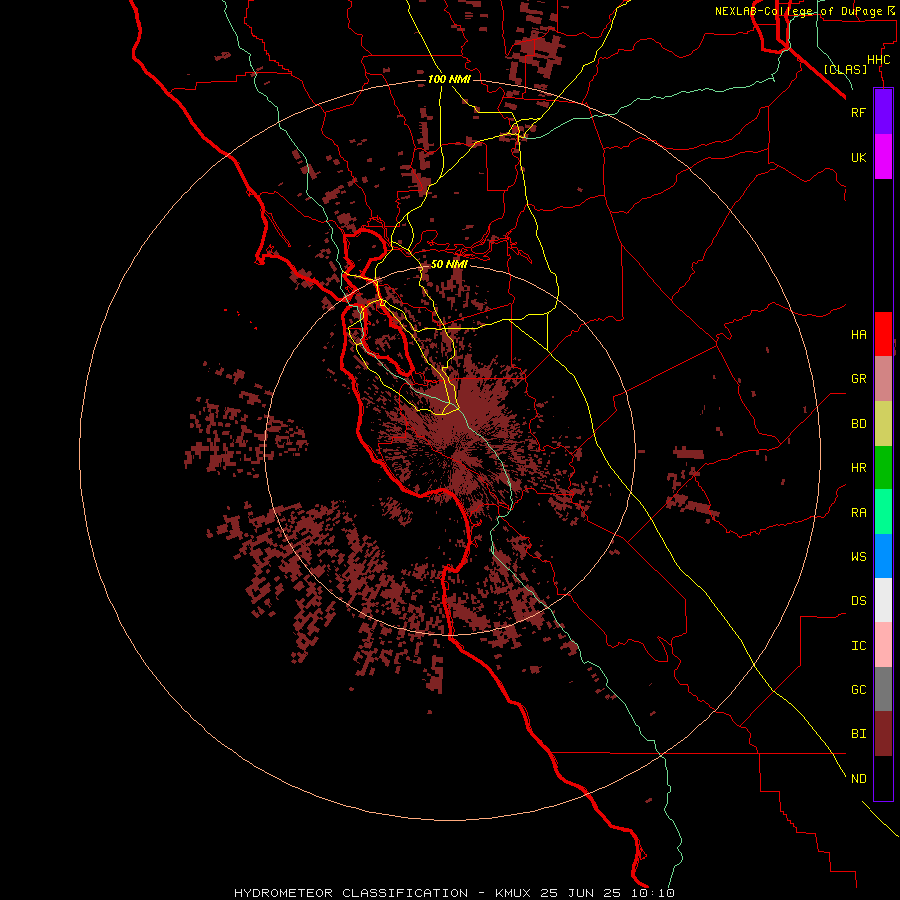The image size is (900, 900).
Task: Click the 'HHC' product label
Action: (878, 60)
